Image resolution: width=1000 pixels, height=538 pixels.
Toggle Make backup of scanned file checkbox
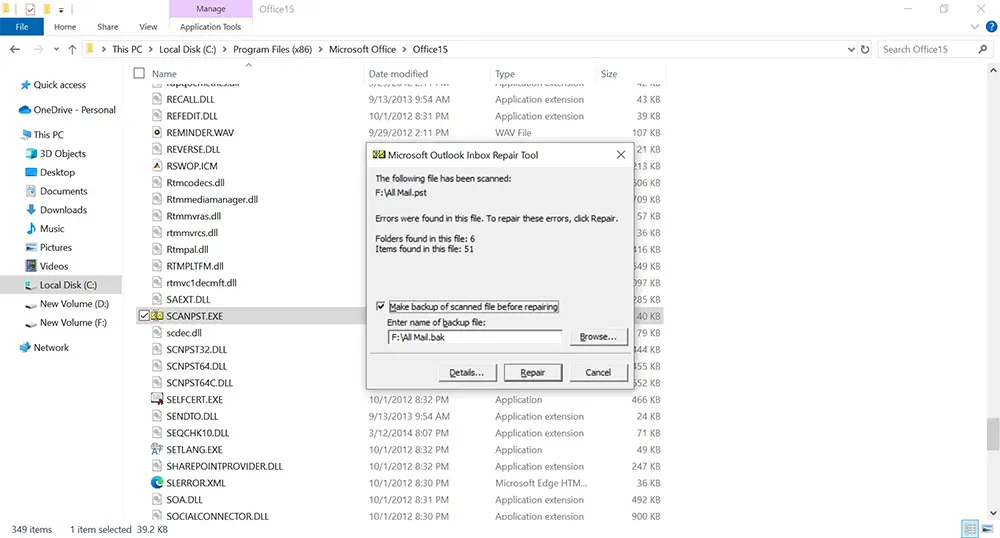point(381,307)
